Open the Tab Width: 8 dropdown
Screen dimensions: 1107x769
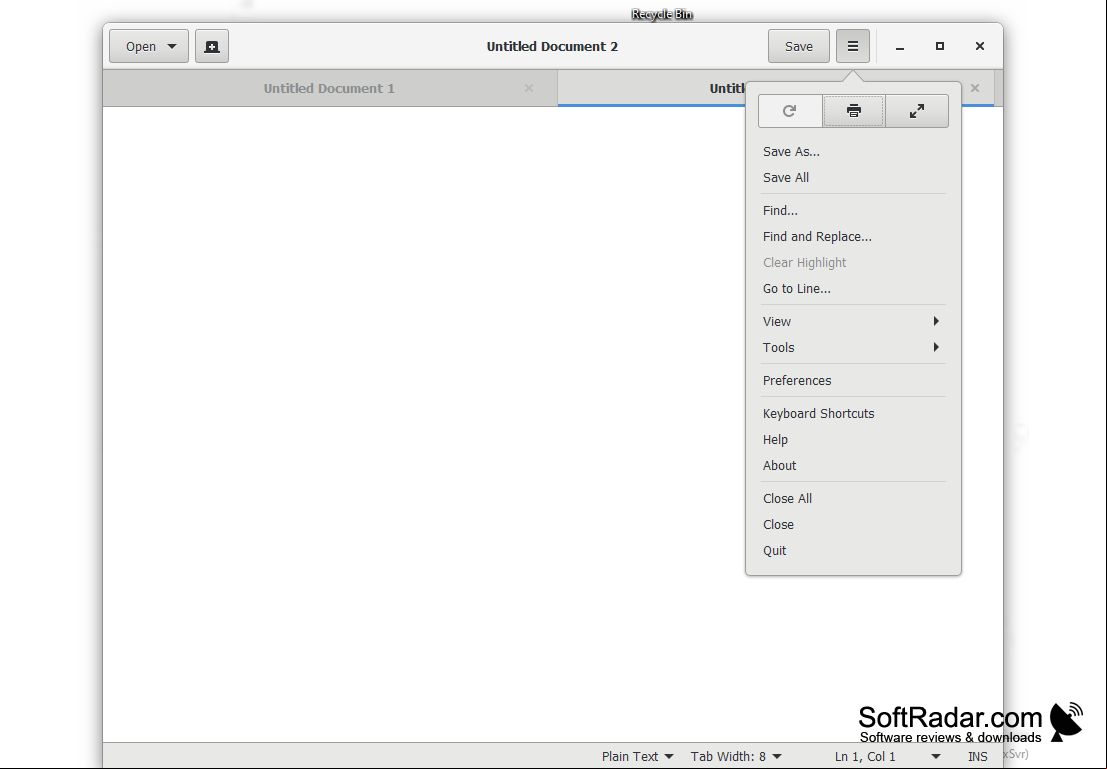[x=736, y=756]
